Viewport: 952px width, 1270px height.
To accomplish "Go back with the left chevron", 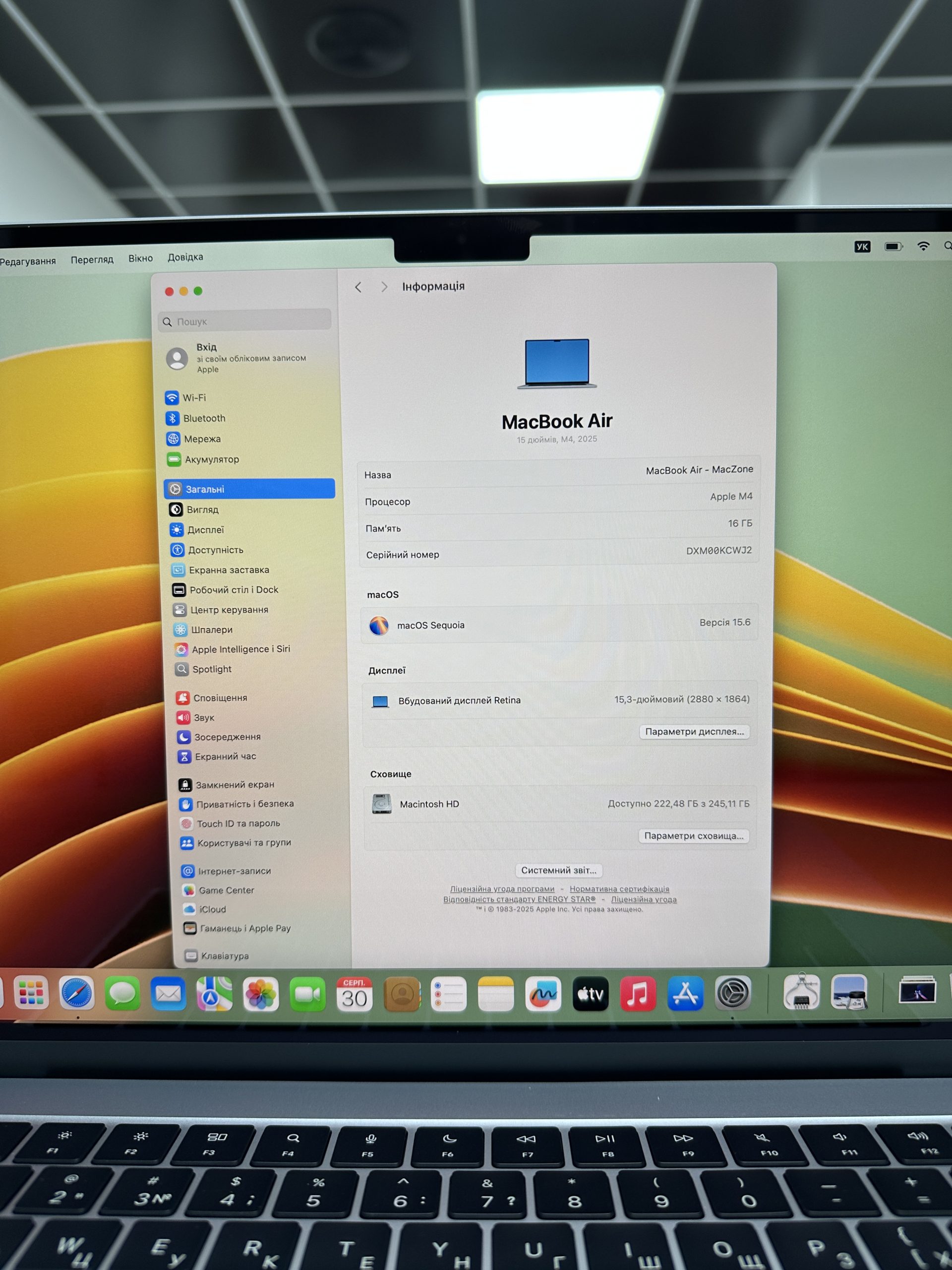I will coord(358,287).
